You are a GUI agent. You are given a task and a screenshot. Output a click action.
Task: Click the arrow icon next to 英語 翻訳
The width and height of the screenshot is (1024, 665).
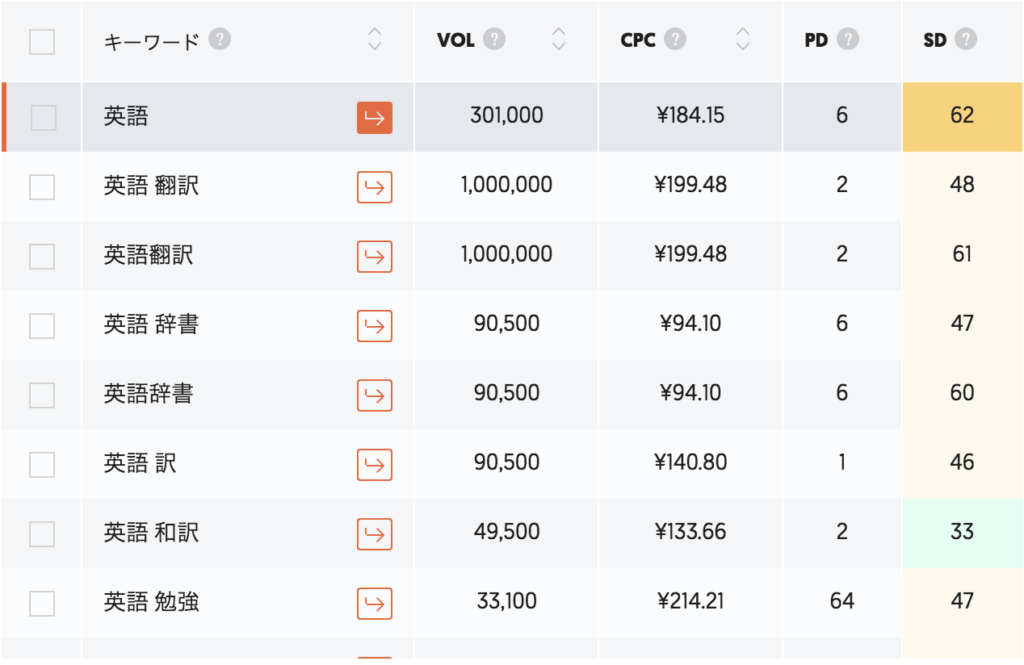point(374,187)
